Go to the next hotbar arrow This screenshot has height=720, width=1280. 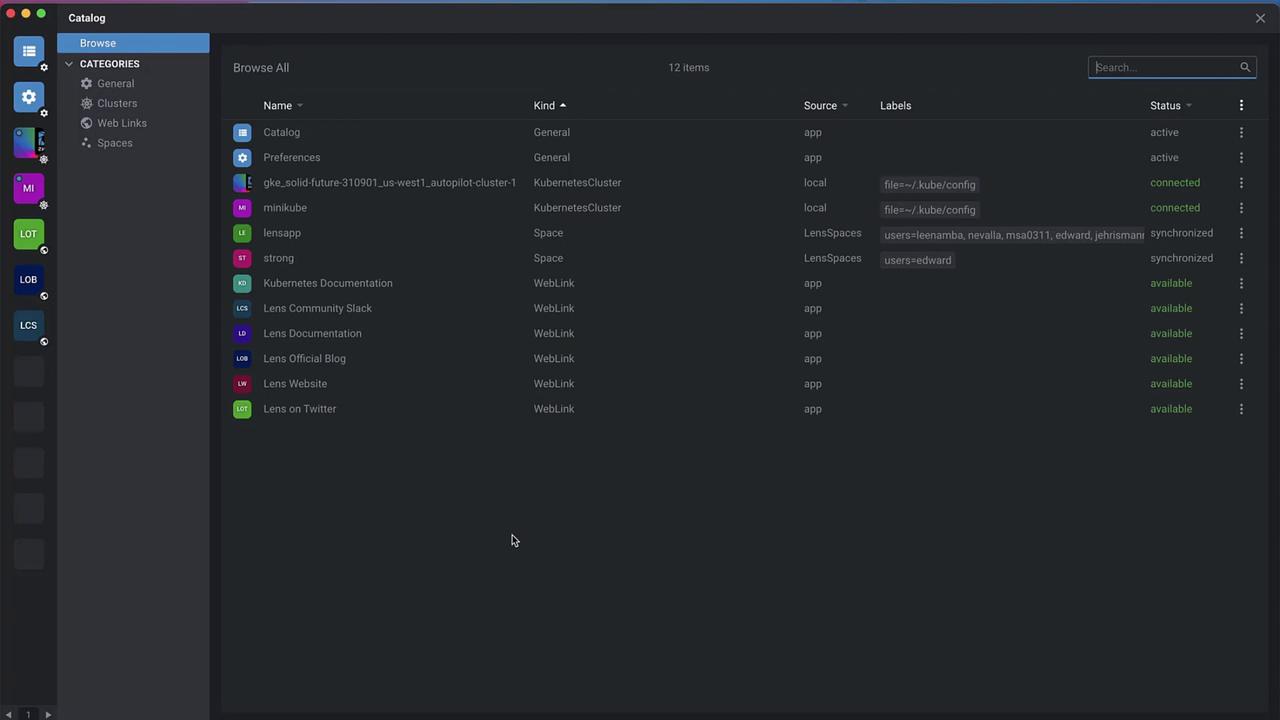pyautogui.click(x=48, y=714)
